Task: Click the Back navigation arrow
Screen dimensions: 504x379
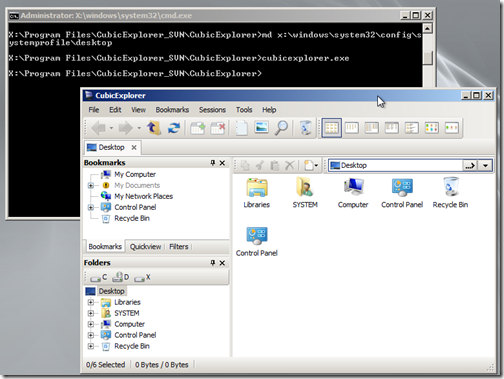Action: [98, 128]
